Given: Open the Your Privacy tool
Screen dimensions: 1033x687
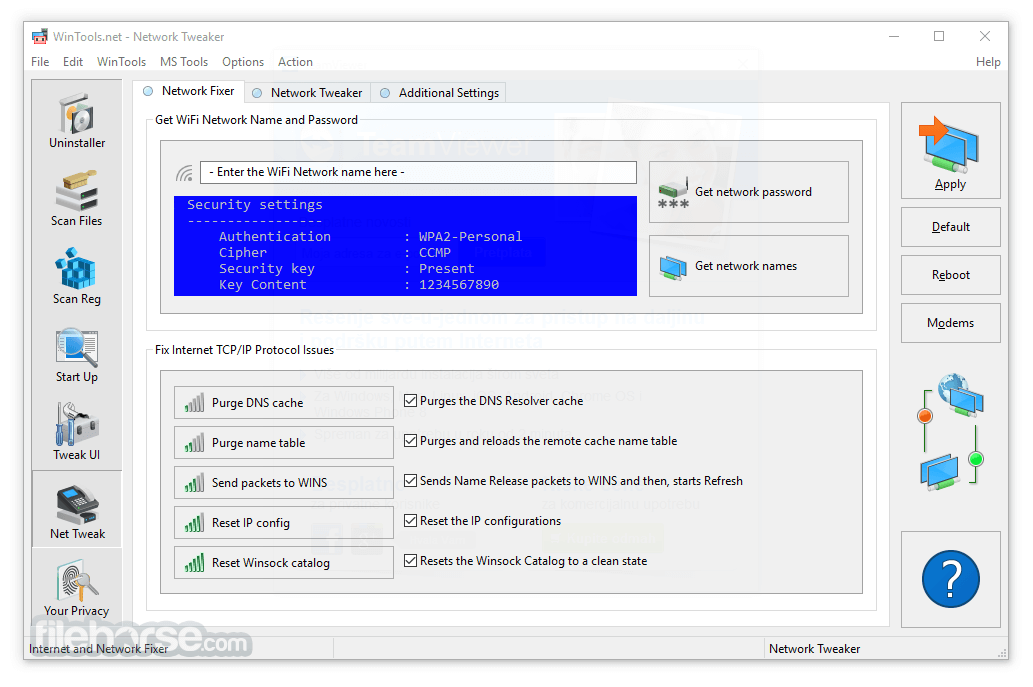Looking at the screenshot, I should click(x=76, y=588).
